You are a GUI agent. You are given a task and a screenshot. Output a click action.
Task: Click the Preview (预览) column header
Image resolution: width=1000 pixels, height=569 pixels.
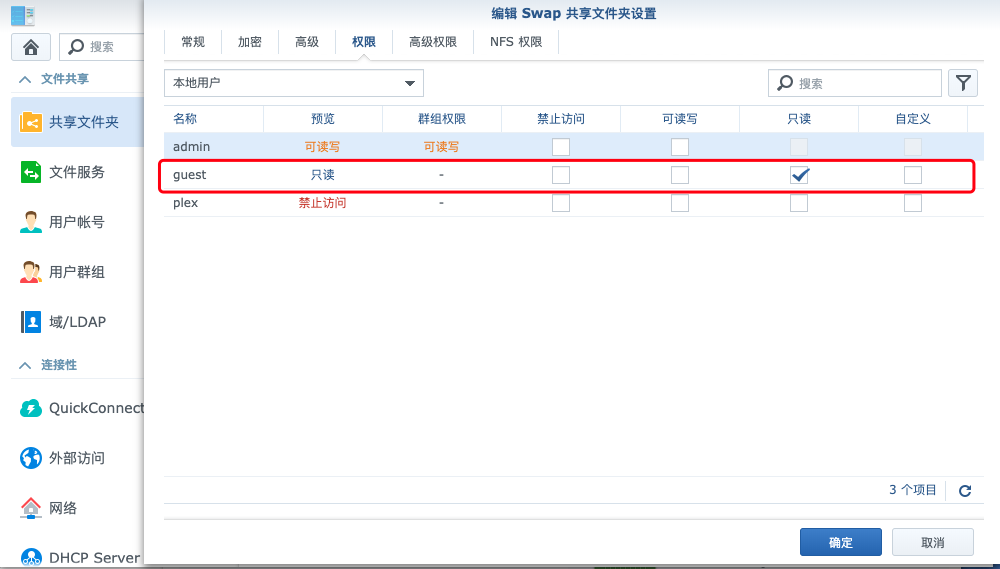323,119
